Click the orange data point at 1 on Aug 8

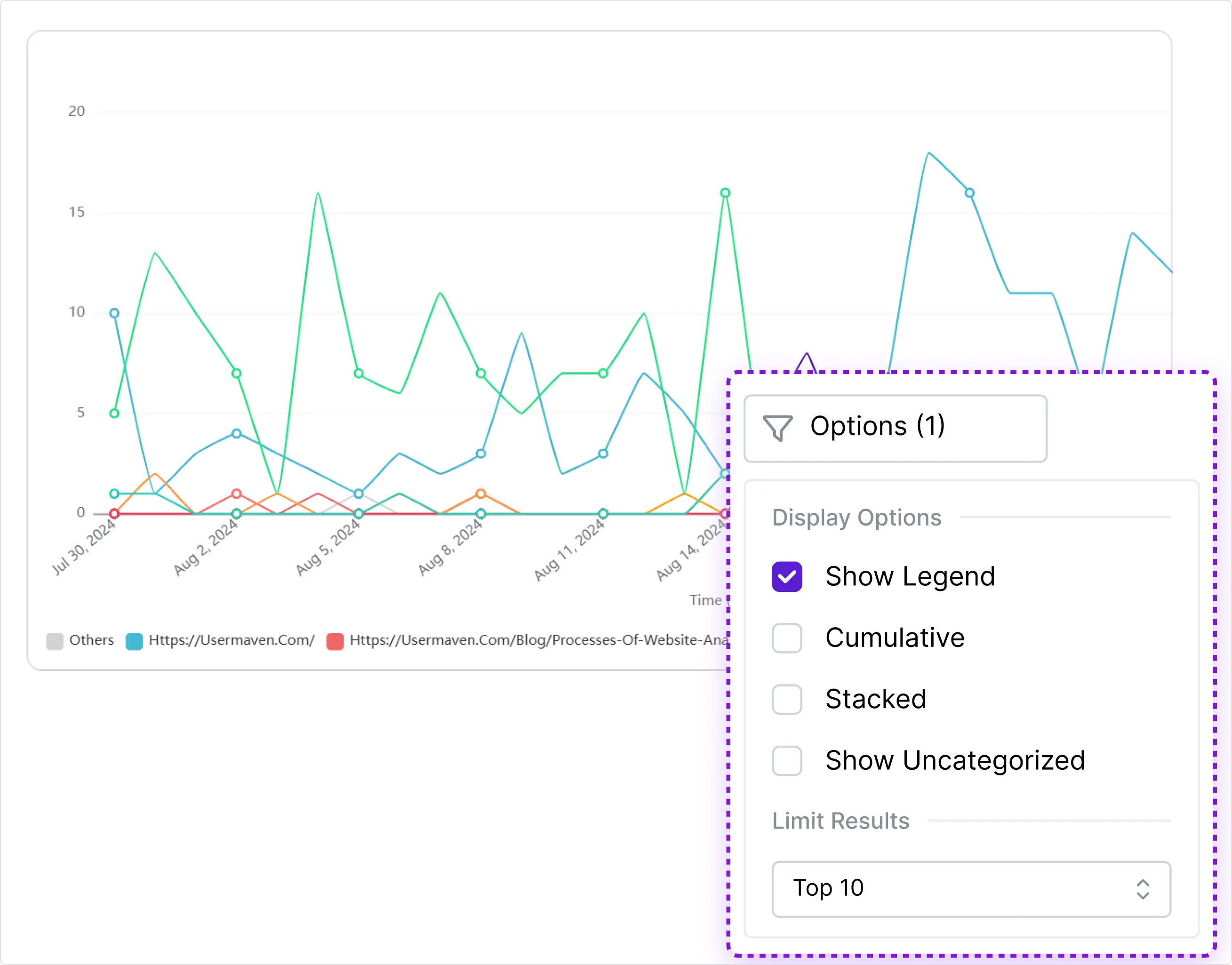(480, 494)
